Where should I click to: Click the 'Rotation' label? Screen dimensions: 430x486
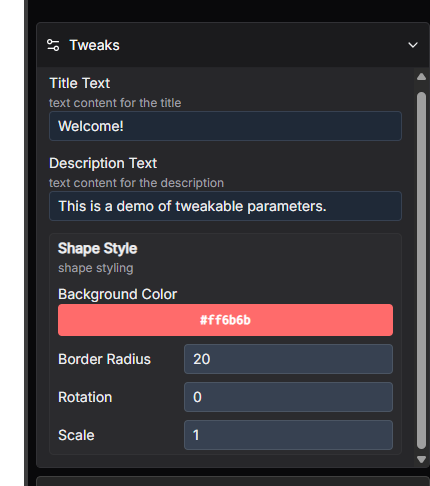click(x=85, y=397)
